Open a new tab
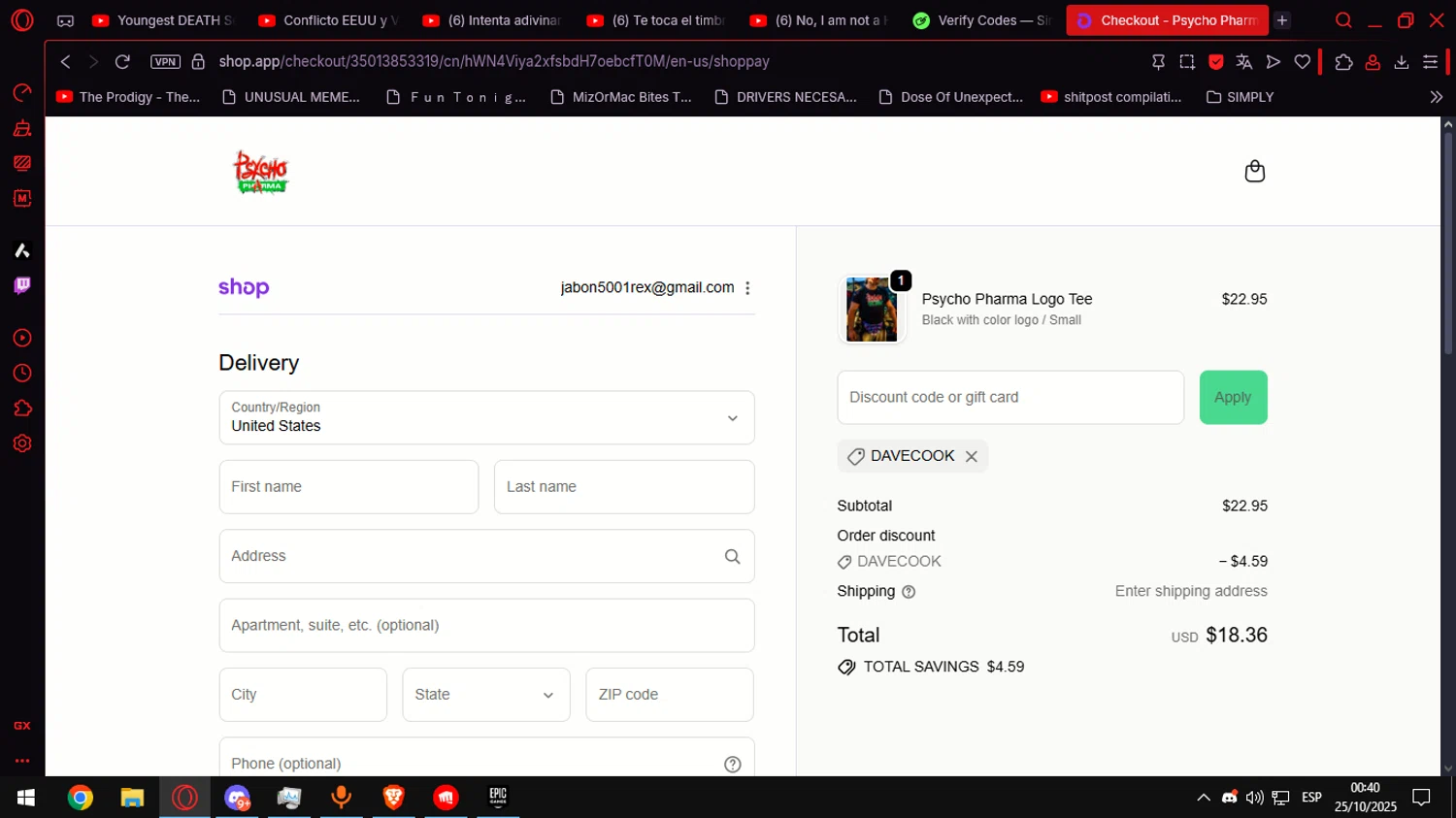Image resolution: width=1456 pixels, height=818 pixels. point(1282,20)
